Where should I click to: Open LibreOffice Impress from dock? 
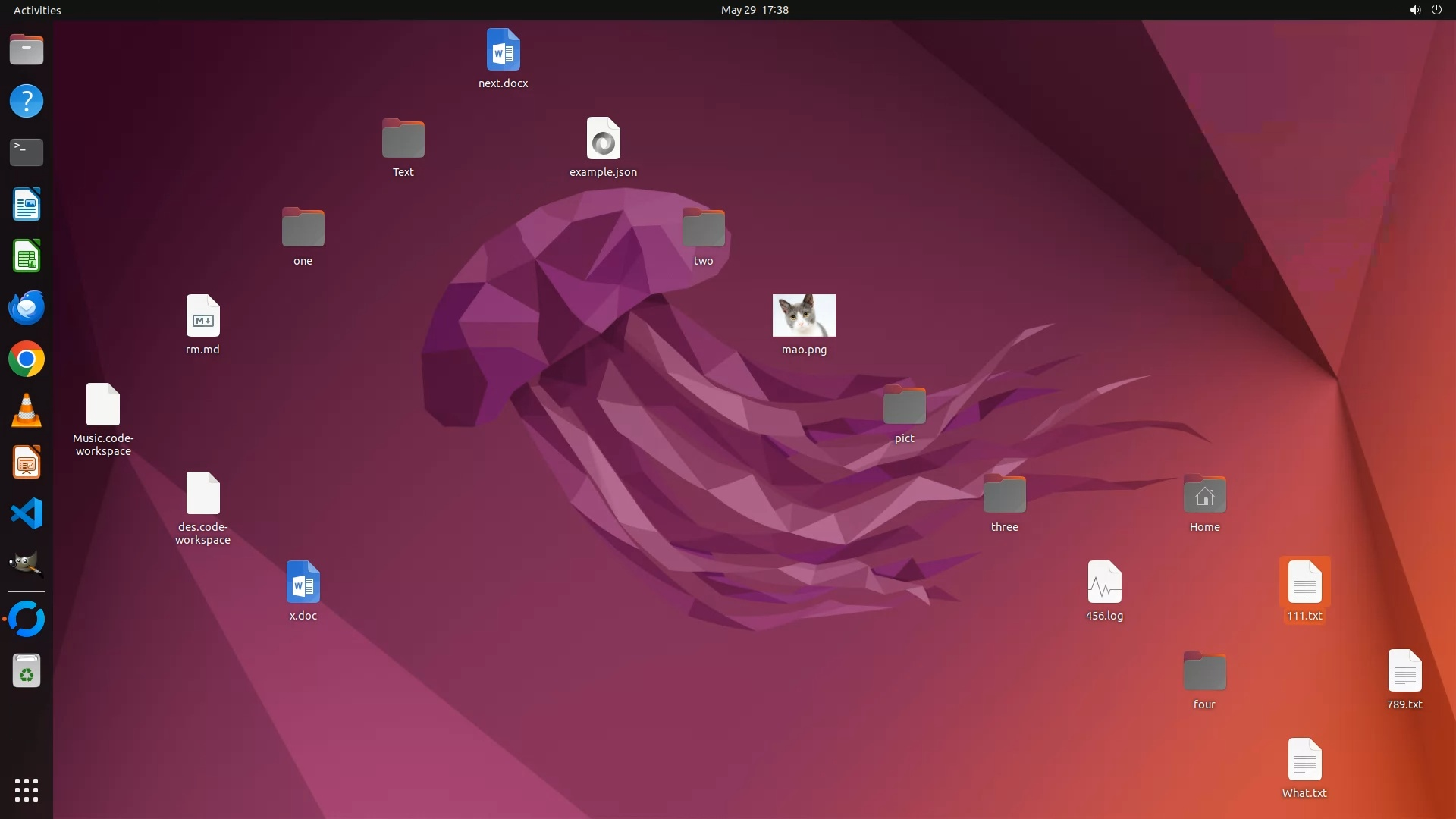(27, 463)
